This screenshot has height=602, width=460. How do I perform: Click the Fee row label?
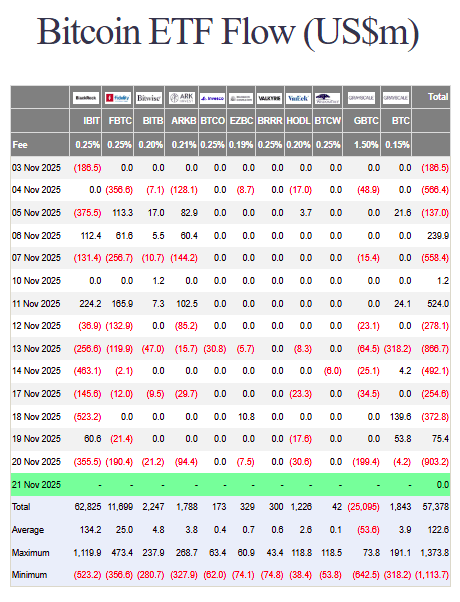tap(20, 145)
